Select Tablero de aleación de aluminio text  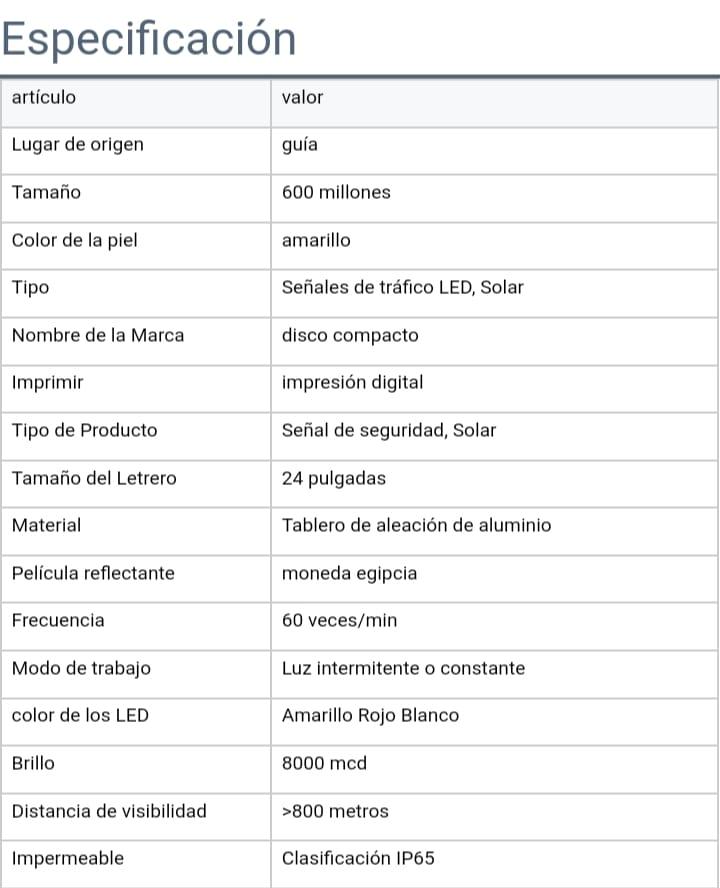(x=416, y=525)
